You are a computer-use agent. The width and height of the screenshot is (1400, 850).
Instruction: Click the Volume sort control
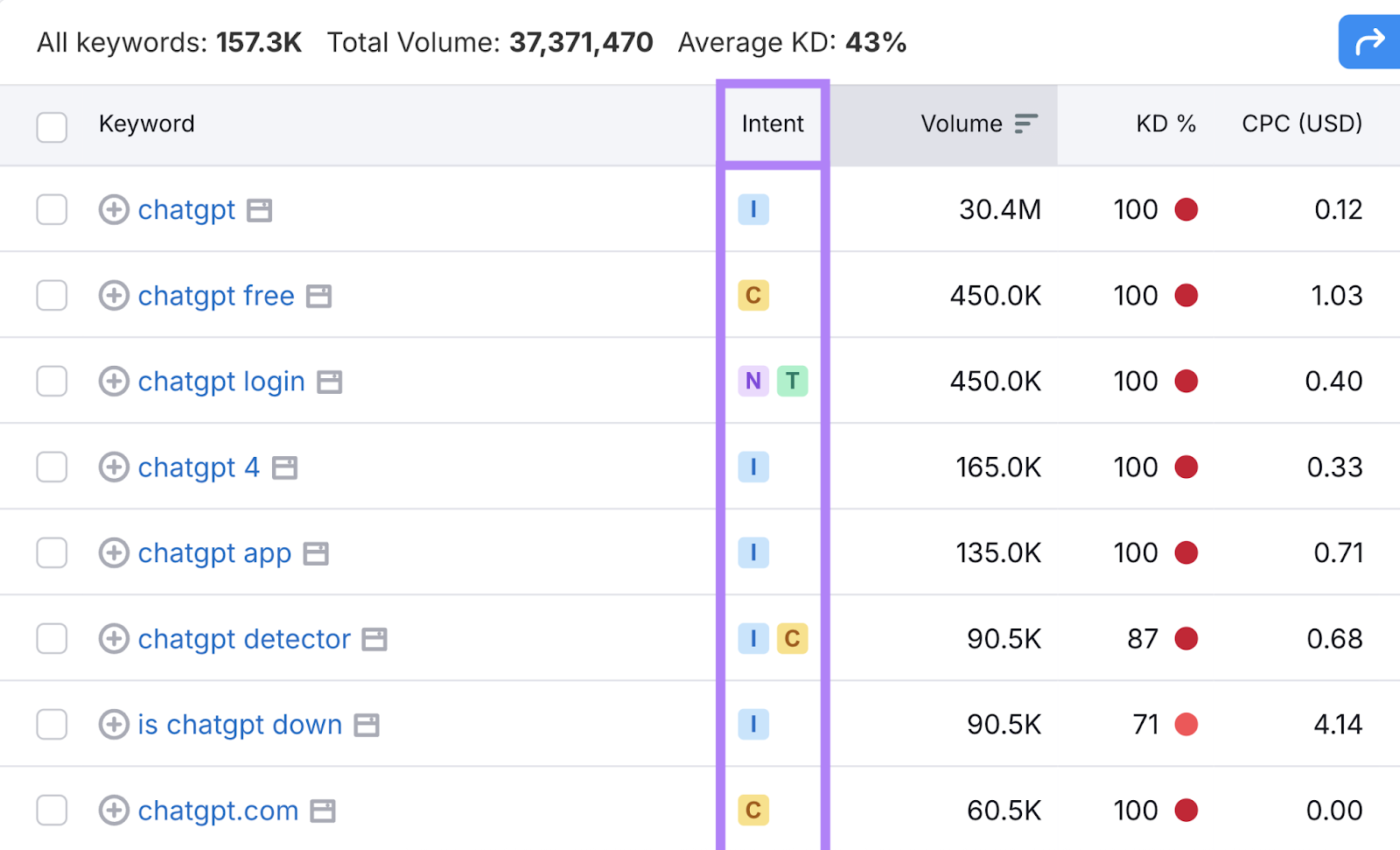click(x=1025, y=123)
